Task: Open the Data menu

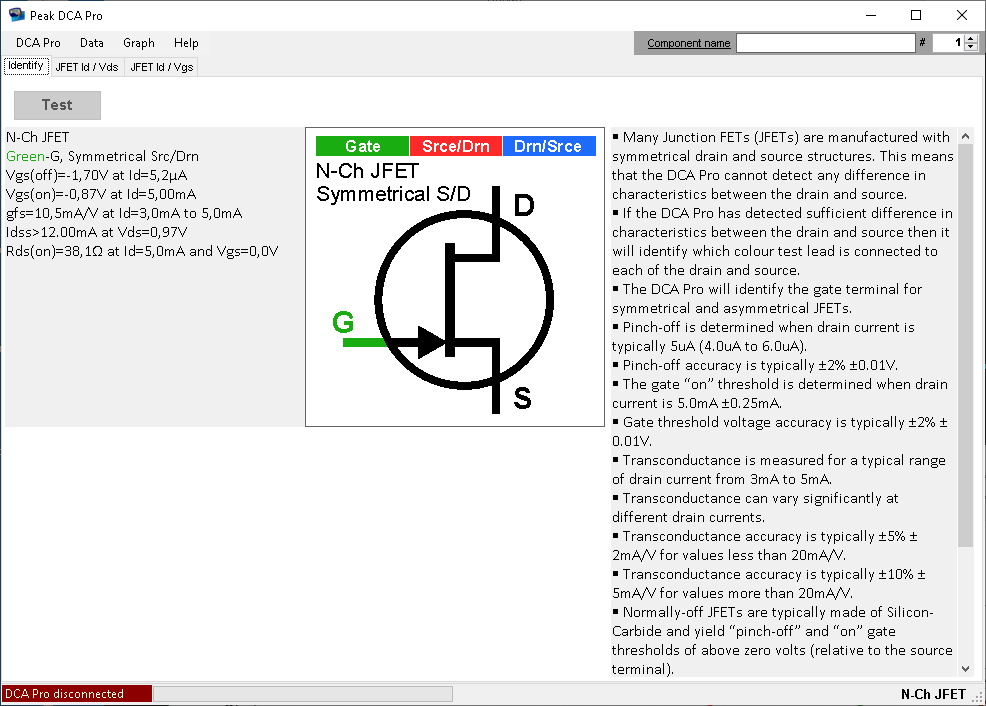Action: tap(92, 43)
